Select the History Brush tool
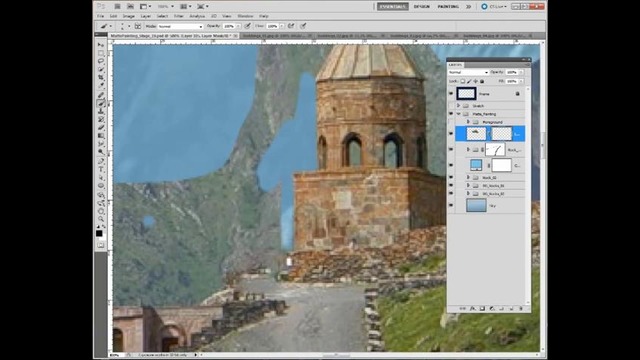Image resolution: width=640 pixels, height=360 pixels. tap(101, 120)
